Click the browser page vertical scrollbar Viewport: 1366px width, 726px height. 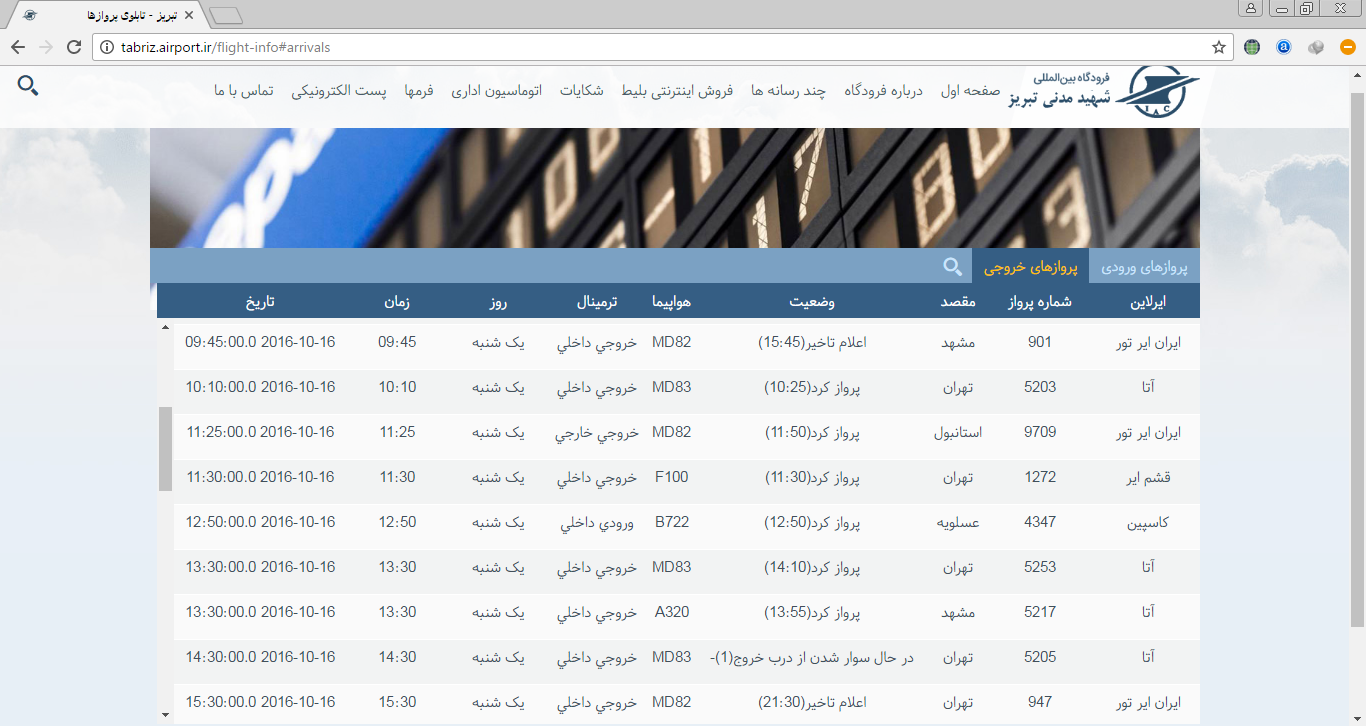[1357, 360]
